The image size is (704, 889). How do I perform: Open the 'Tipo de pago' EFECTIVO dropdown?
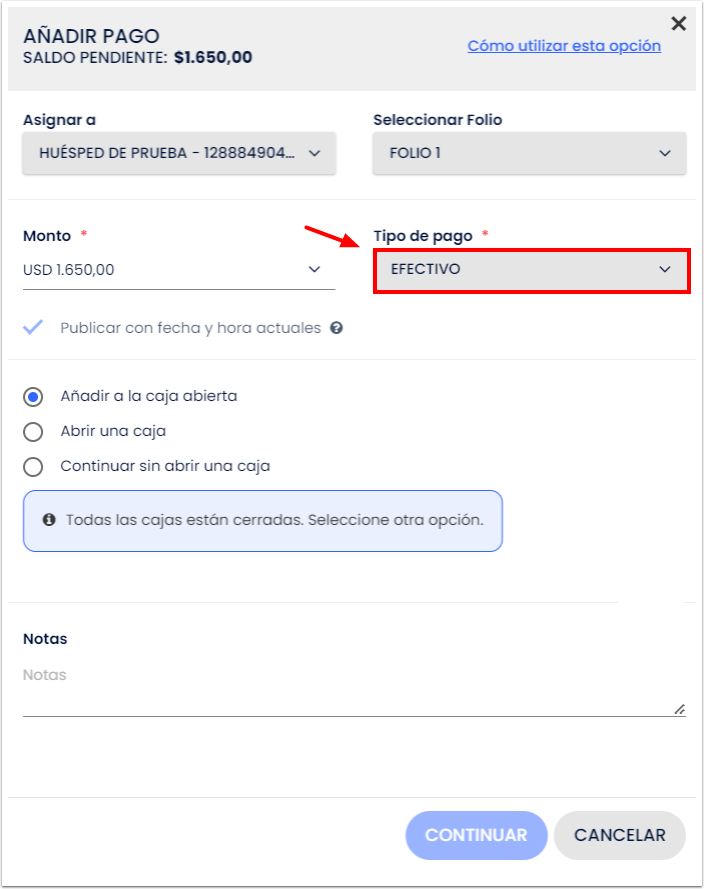[x=531, y=270]
